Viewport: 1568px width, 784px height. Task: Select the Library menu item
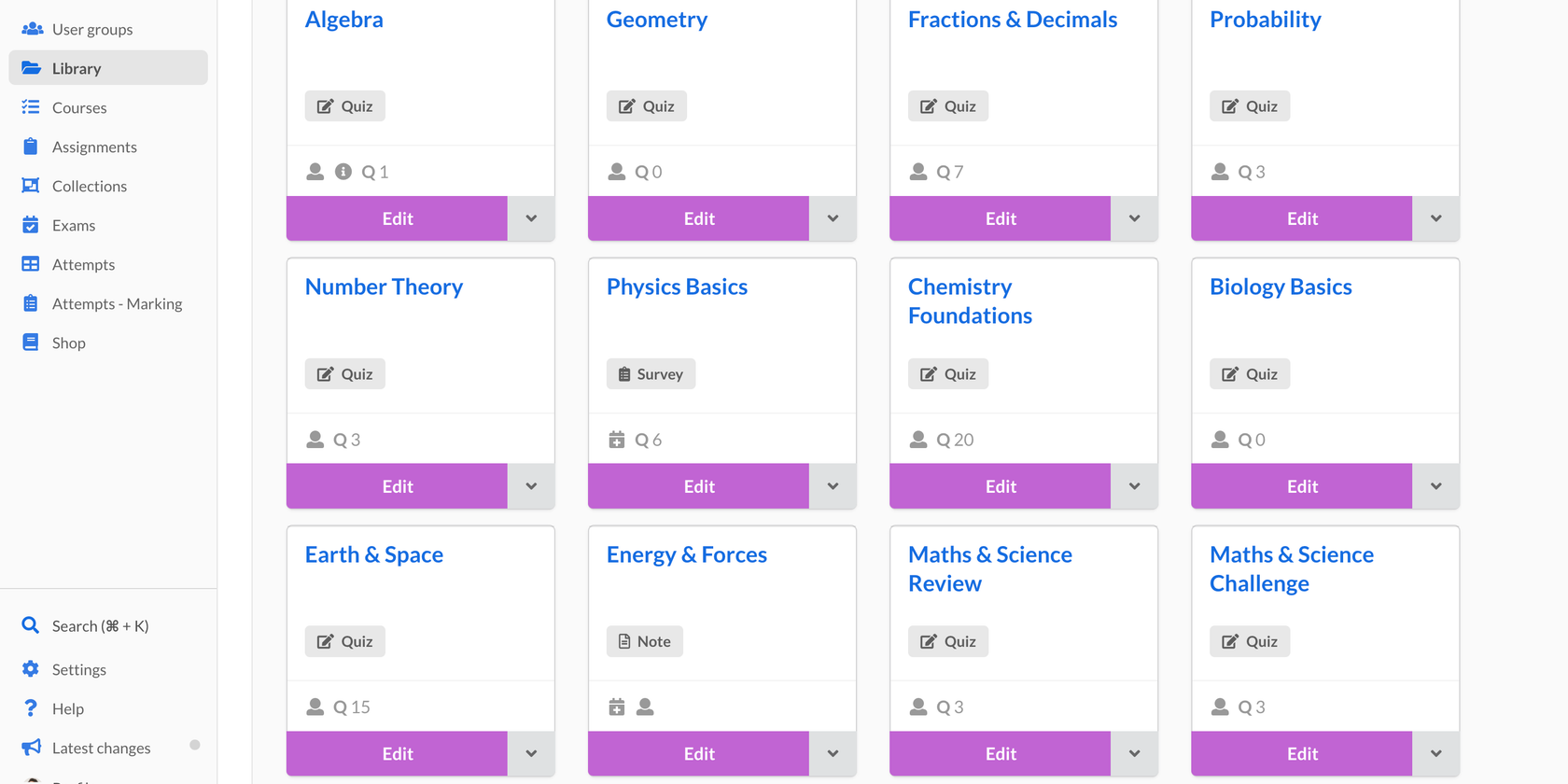77,68
